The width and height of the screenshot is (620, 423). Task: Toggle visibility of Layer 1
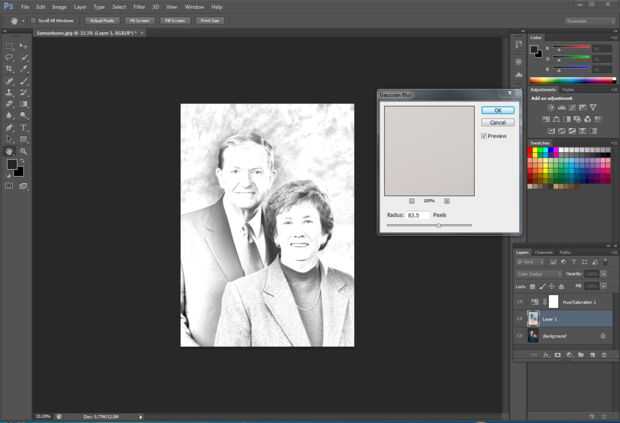(x=520, y=319)
